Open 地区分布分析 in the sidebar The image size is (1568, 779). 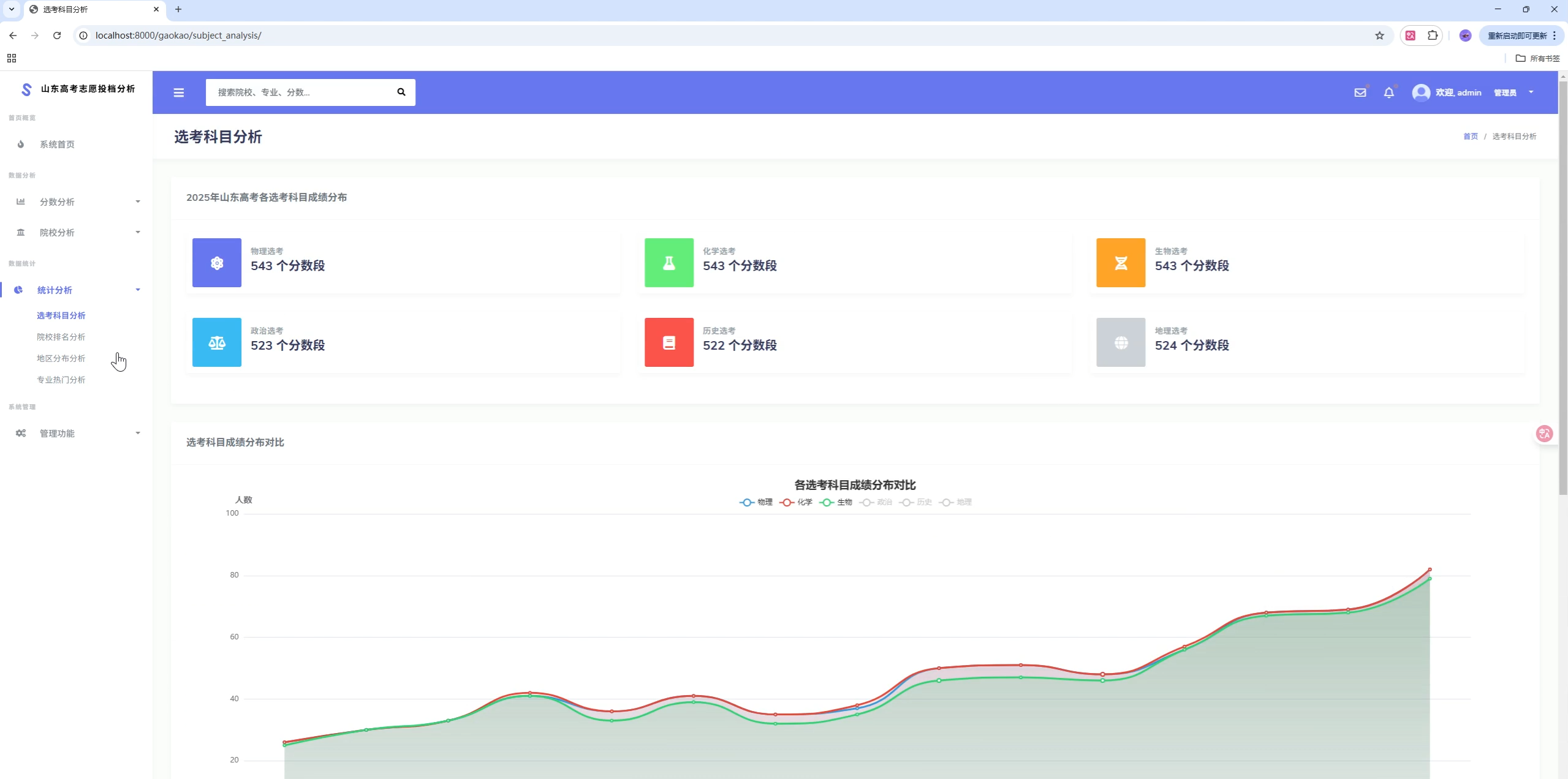pyautogui.click(x=61, y=358)
